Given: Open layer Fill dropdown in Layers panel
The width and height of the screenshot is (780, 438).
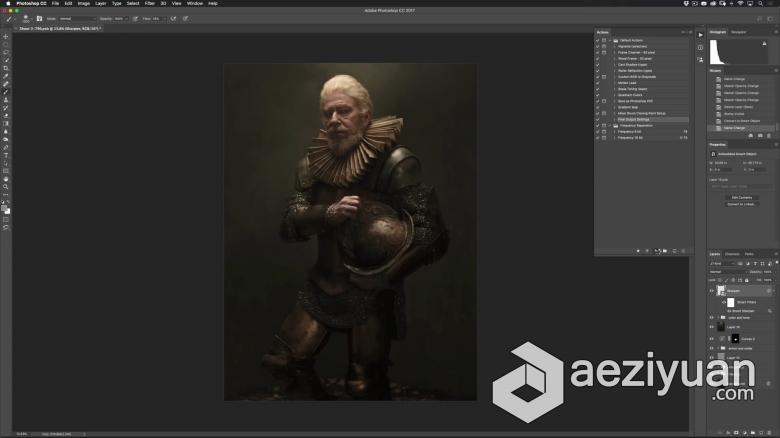Looking at the screenshot, I should (769, 280).
